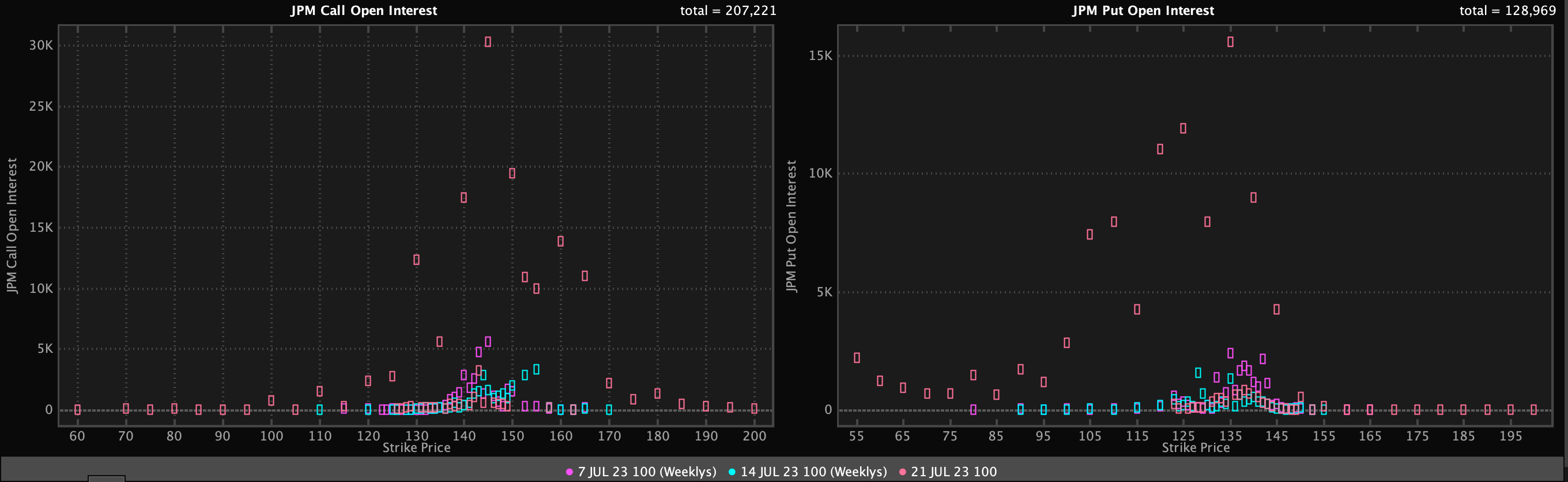The width and height of the screenshot is (1568, 482).
Task: Select the call point near 11K at strike 165
Action: (585, 276)
